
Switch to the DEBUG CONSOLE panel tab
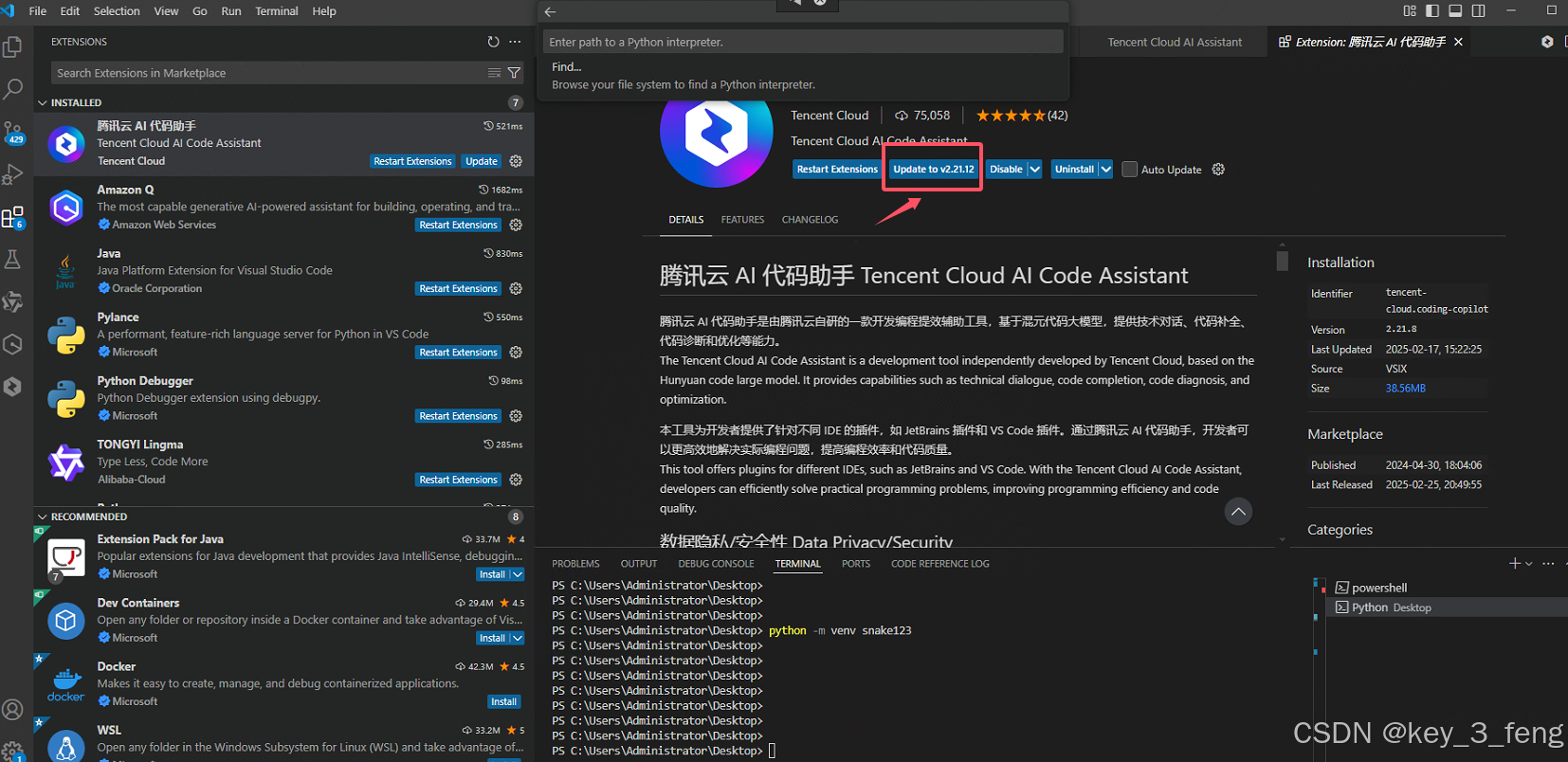[716, 563]
